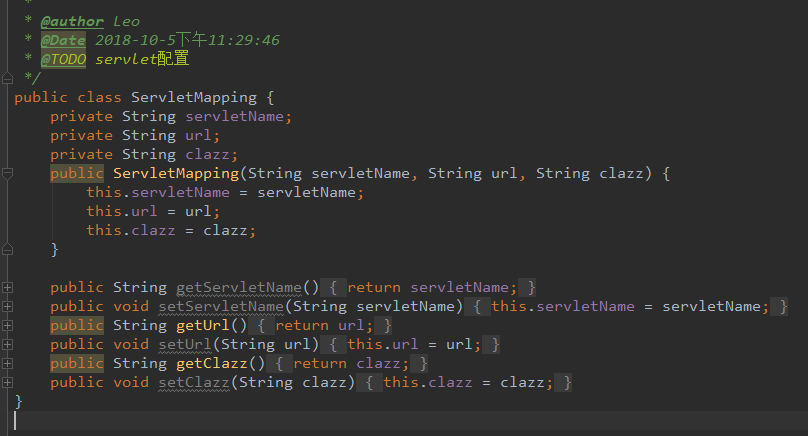Click the author name Leo
808x436 pixels.
coord(126,22)
